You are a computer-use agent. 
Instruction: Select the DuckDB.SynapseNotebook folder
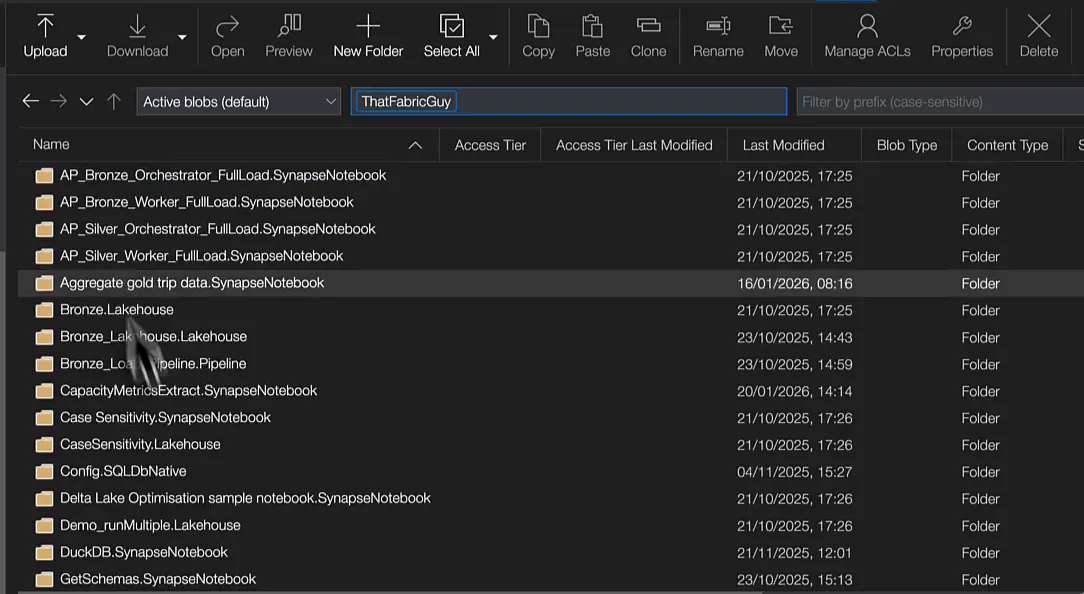tap(144, 553)
